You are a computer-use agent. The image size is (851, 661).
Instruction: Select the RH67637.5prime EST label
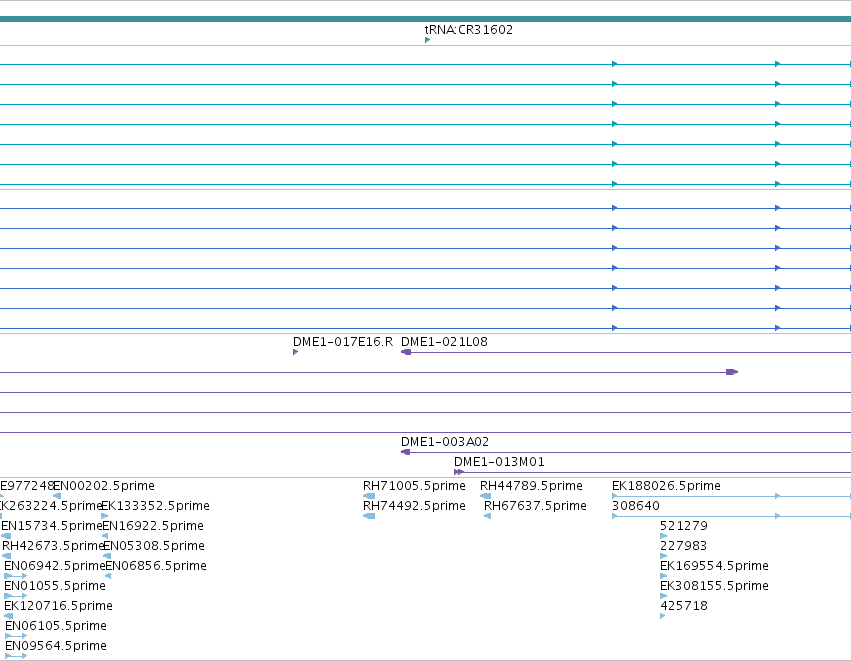(535, 505)
